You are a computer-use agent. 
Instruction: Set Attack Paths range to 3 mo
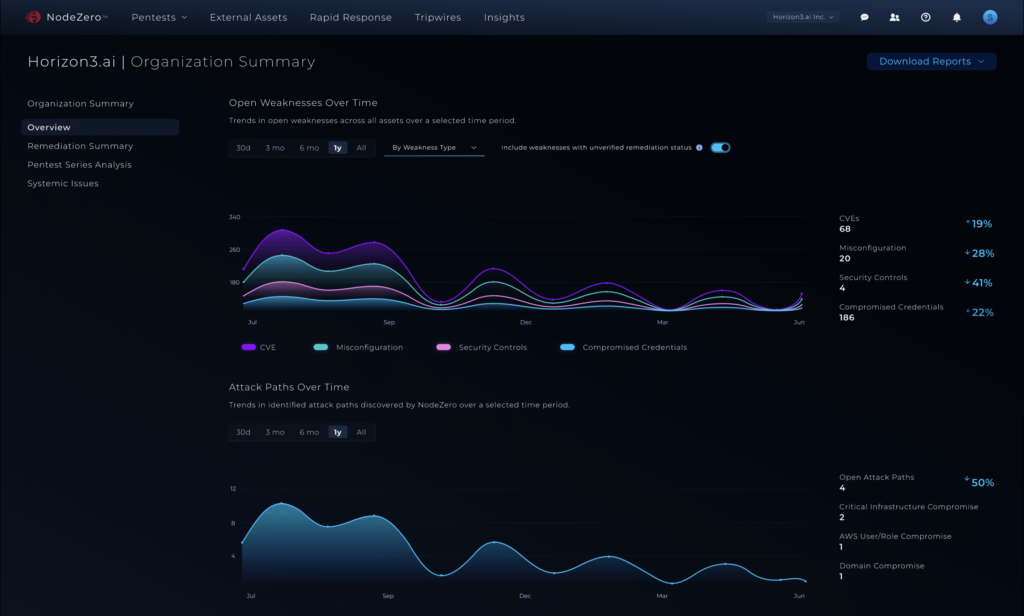pyautogui.click(x=275, y=432)
